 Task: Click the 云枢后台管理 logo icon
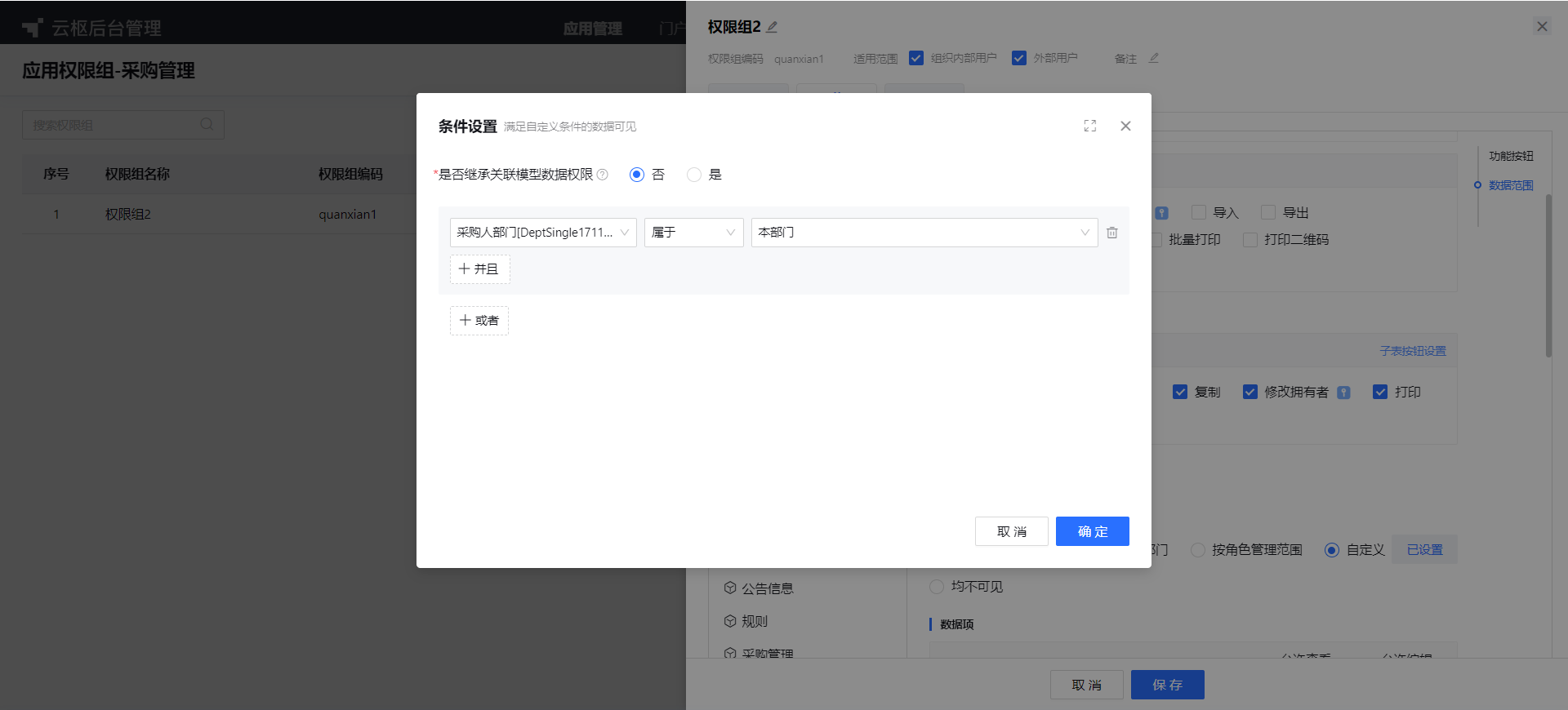[33, 28]
